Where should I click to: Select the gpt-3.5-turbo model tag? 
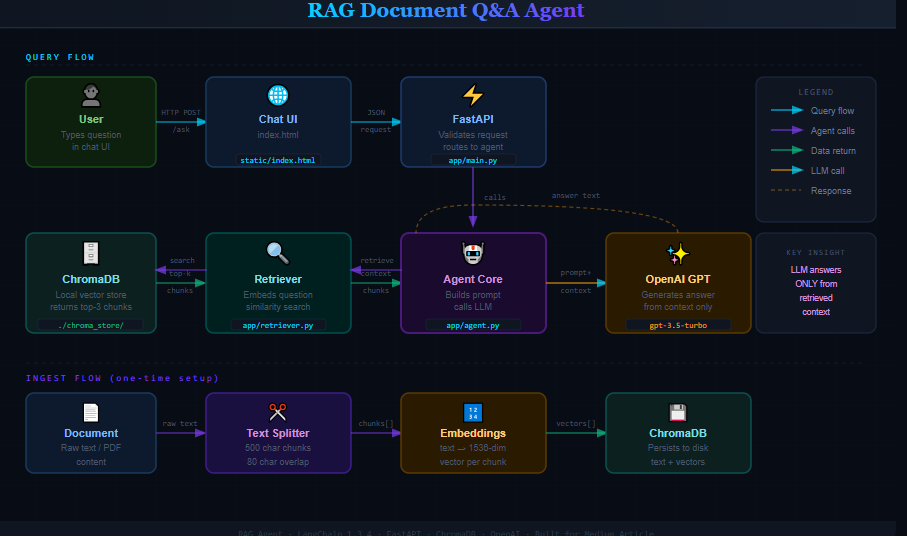click(678, 325)
